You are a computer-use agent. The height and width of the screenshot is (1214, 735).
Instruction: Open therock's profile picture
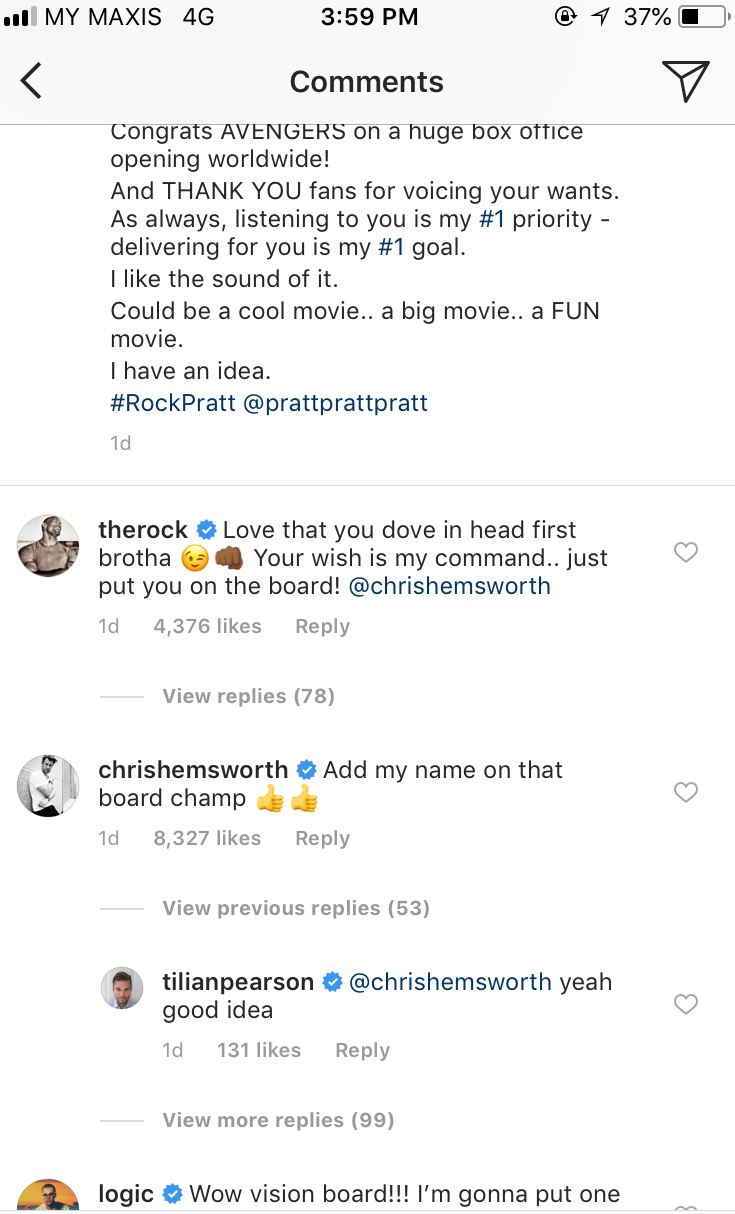[x=48, y=546]
